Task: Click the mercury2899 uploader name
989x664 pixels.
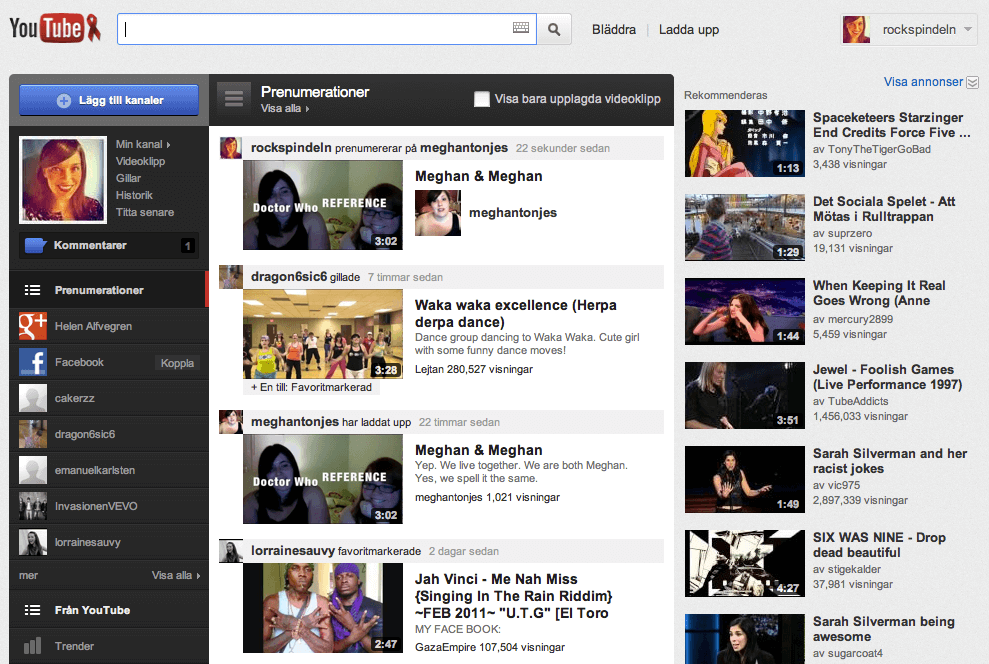Action: (x=860, y=319)
